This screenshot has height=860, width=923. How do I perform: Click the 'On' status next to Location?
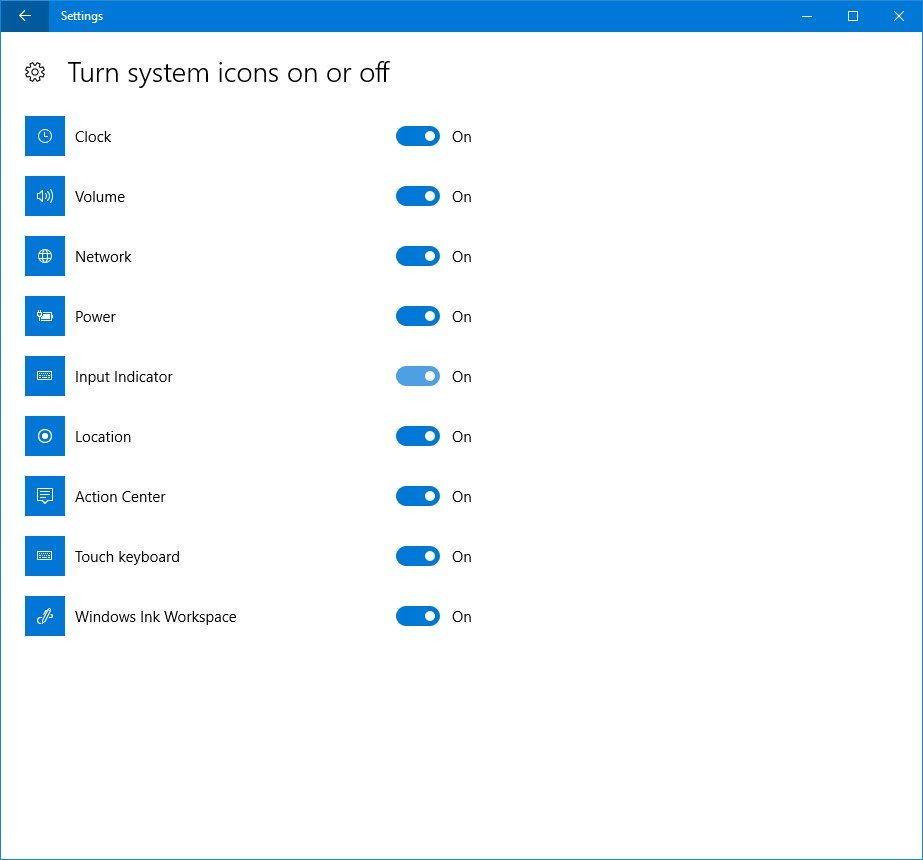click(x=462, y=437)
